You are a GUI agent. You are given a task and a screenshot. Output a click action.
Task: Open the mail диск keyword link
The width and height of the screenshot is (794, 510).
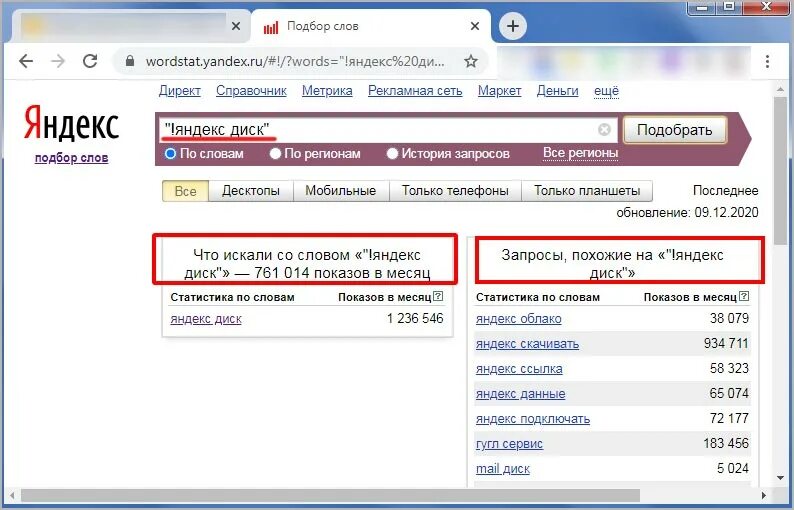(503, 469)
